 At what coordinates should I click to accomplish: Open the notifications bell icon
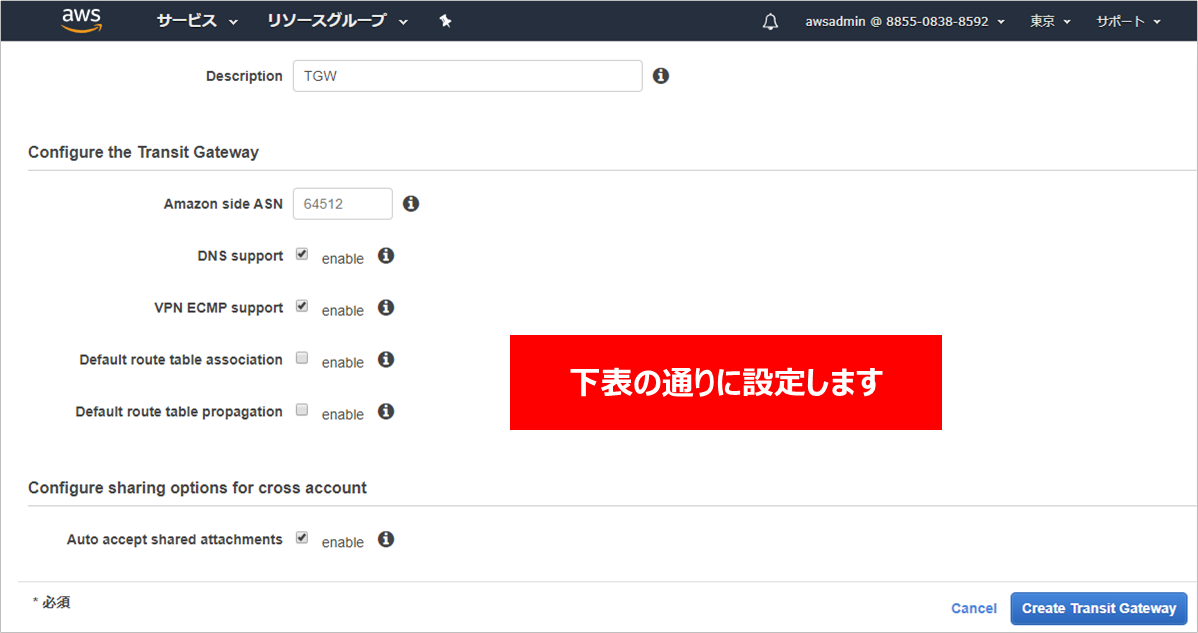[770, 22]
